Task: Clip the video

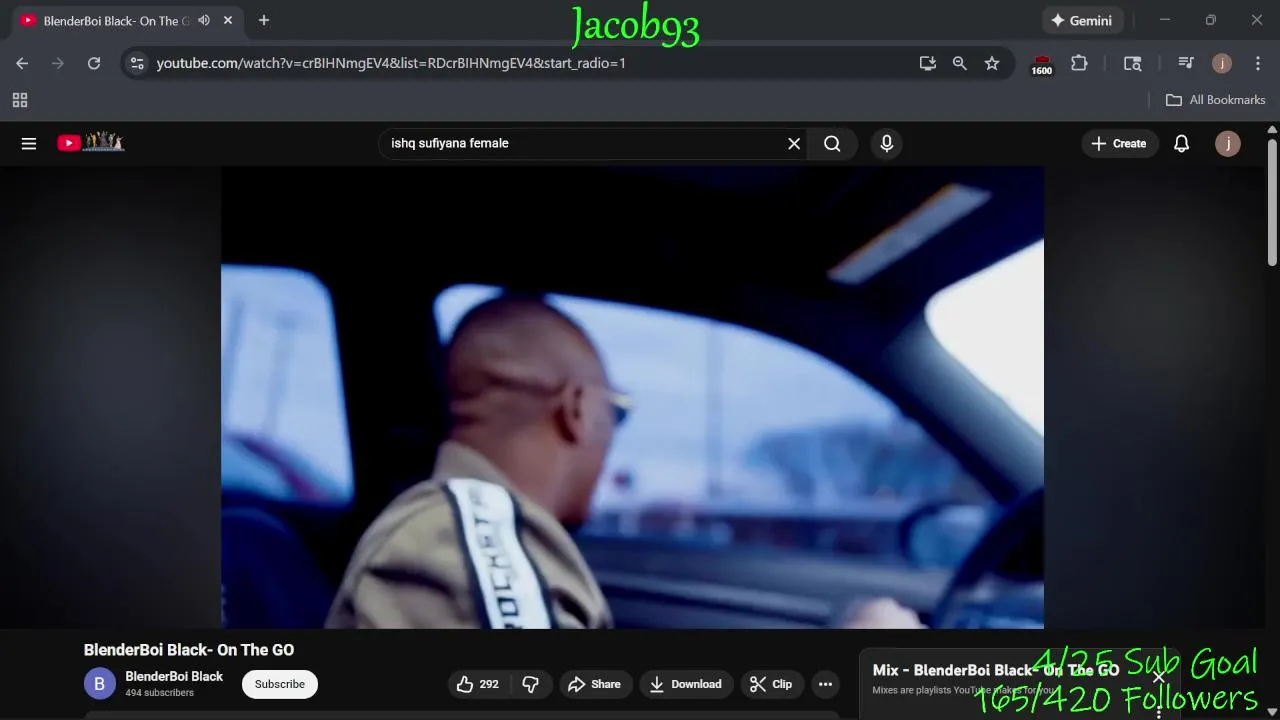Action: [771, 684]
